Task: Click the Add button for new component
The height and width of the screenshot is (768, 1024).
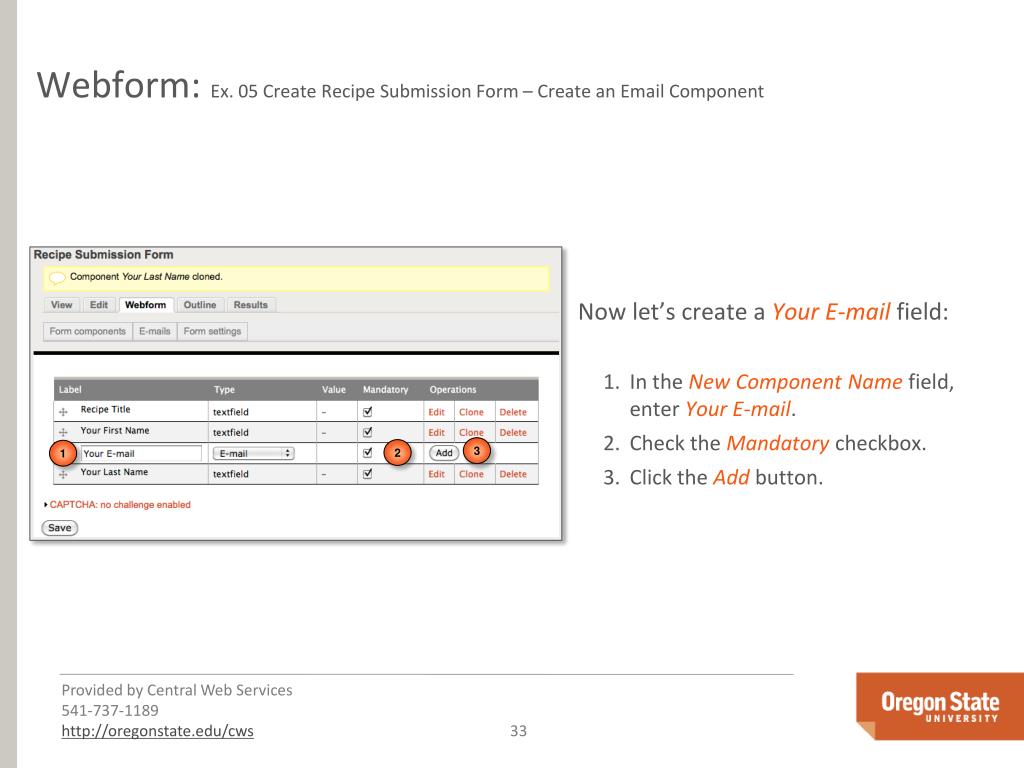Action: (x=444, y=453)
